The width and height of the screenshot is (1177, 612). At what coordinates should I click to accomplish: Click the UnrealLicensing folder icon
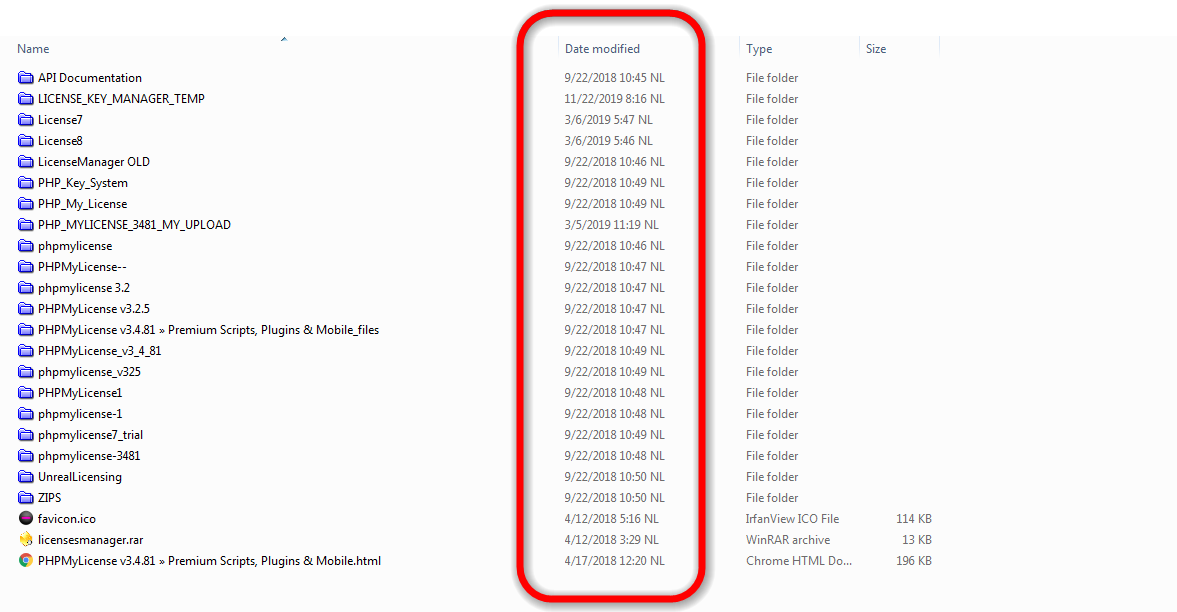pos(26,477)
